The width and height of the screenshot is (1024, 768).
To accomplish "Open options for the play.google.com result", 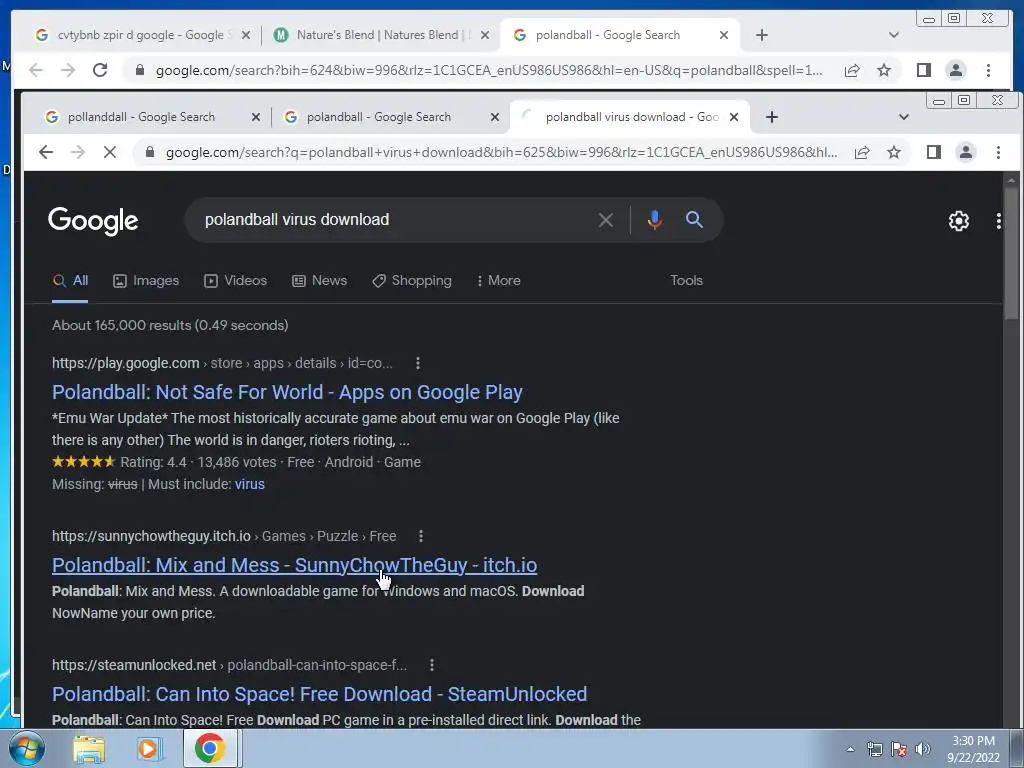I will pos(418,363).
